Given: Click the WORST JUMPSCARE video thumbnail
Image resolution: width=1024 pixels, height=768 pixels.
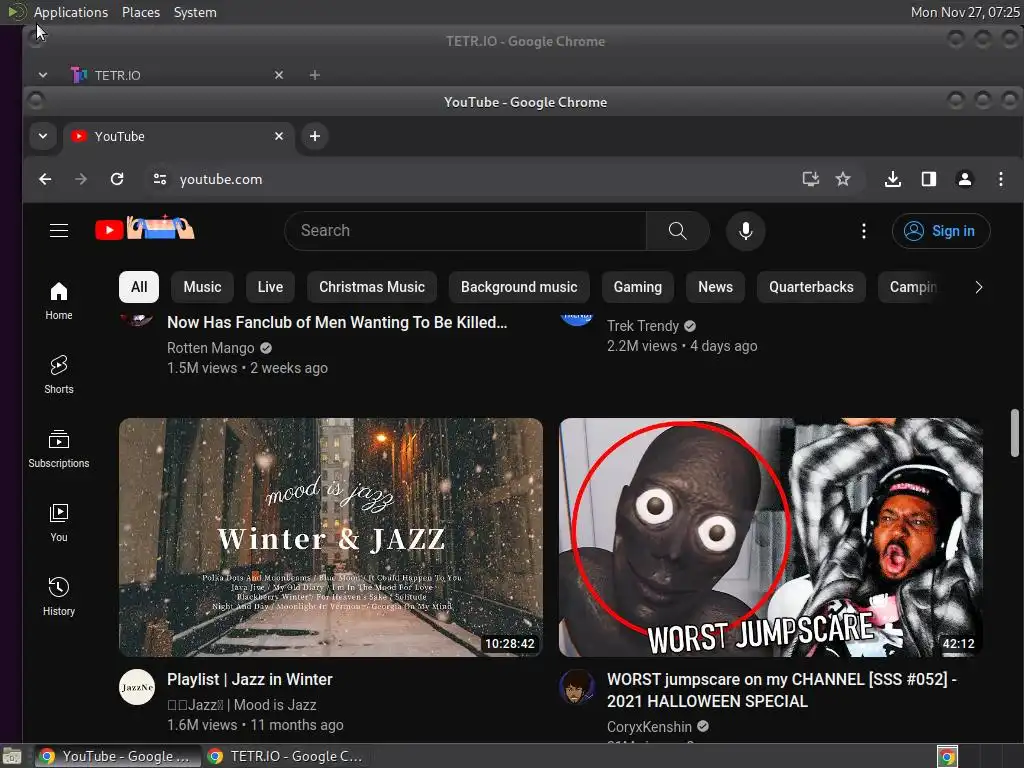Looking at the screenshot, I should (x=771, y=537).
